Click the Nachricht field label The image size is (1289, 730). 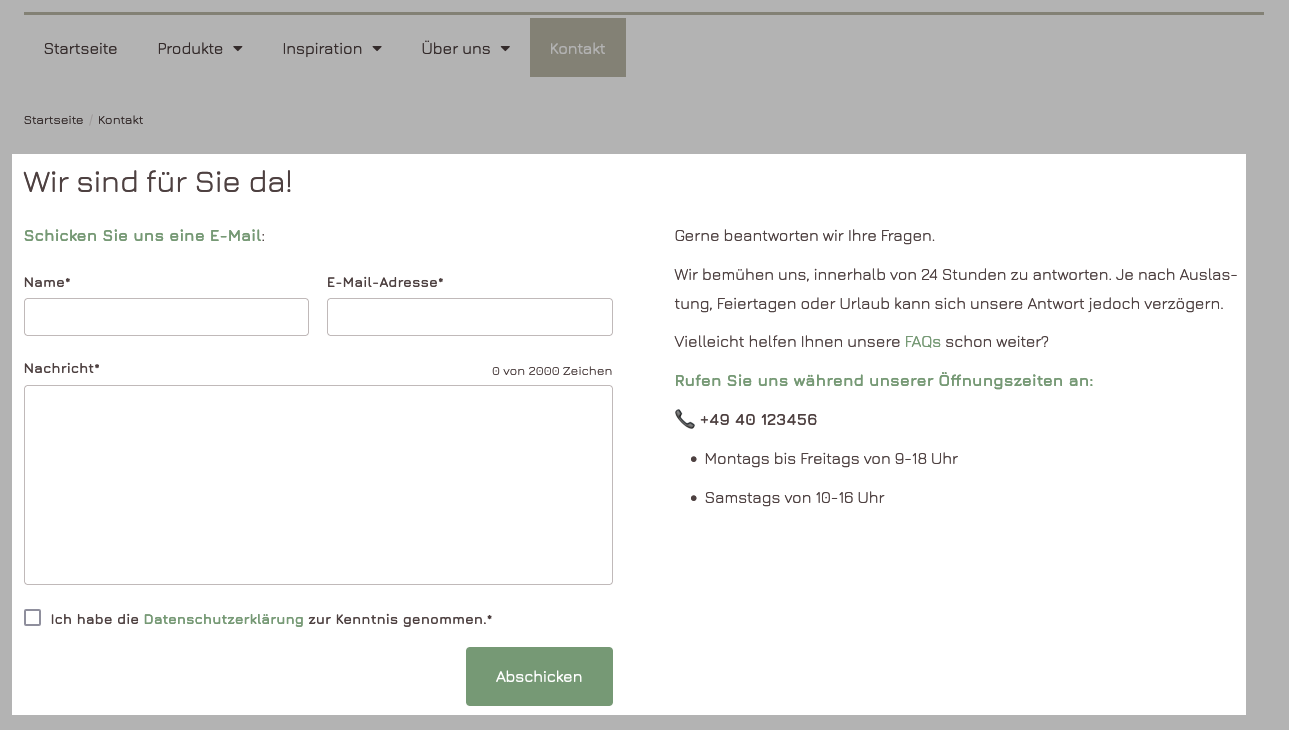pyautogui.click(x=61, y=368)
